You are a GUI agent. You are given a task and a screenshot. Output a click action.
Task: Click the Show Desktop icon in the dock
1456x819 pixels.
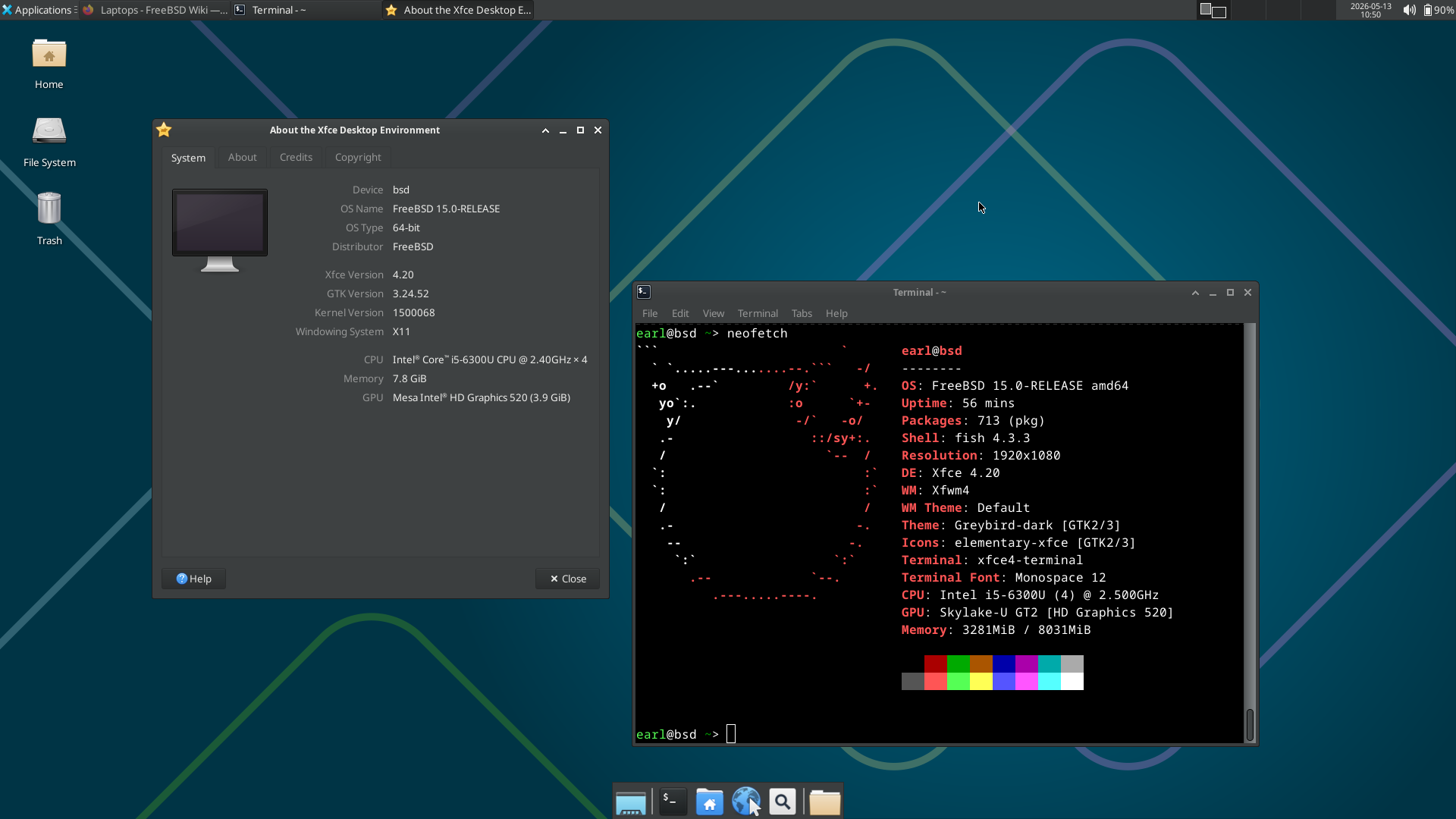[x=631, y=802]
